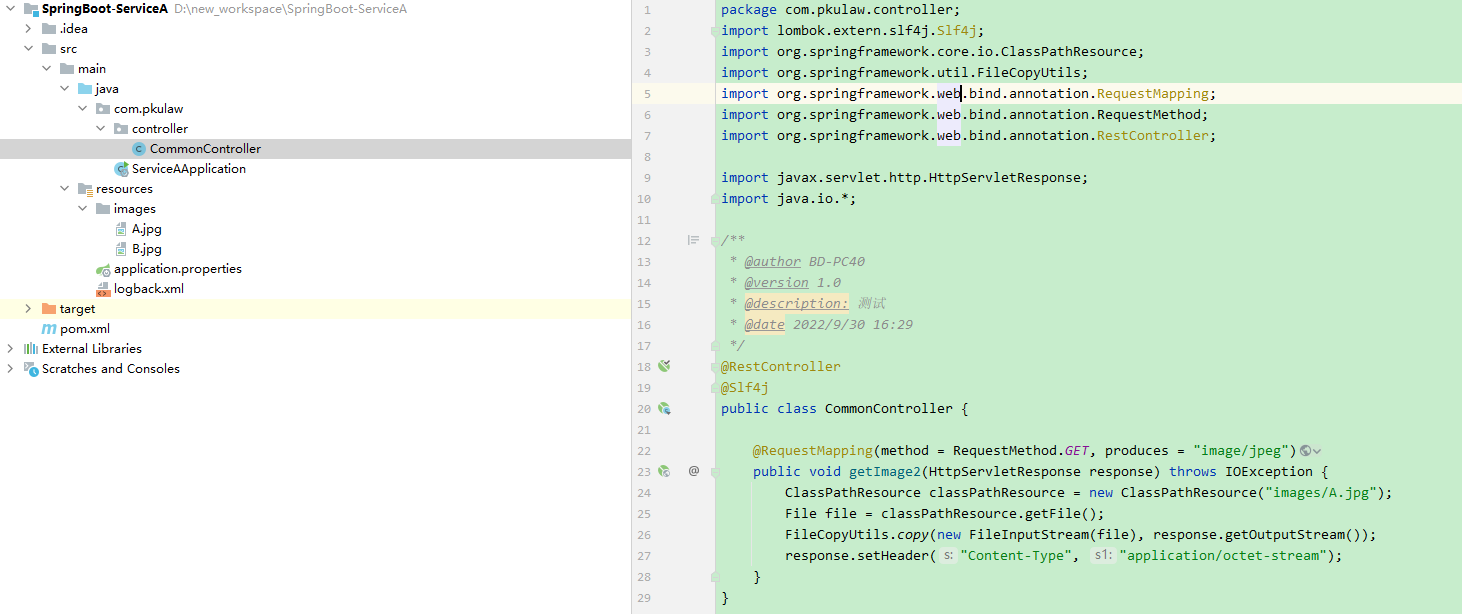Click the request mapping gutter icon on line 23
Screen dimensions: 1462x614
664,471
